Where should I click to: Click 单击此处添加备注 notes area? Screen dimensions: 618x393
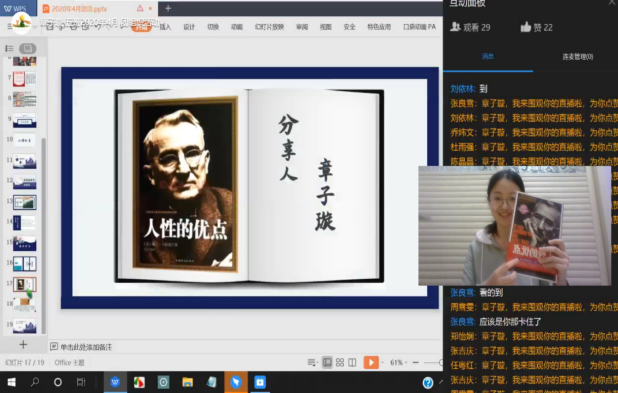pos(86,347)
